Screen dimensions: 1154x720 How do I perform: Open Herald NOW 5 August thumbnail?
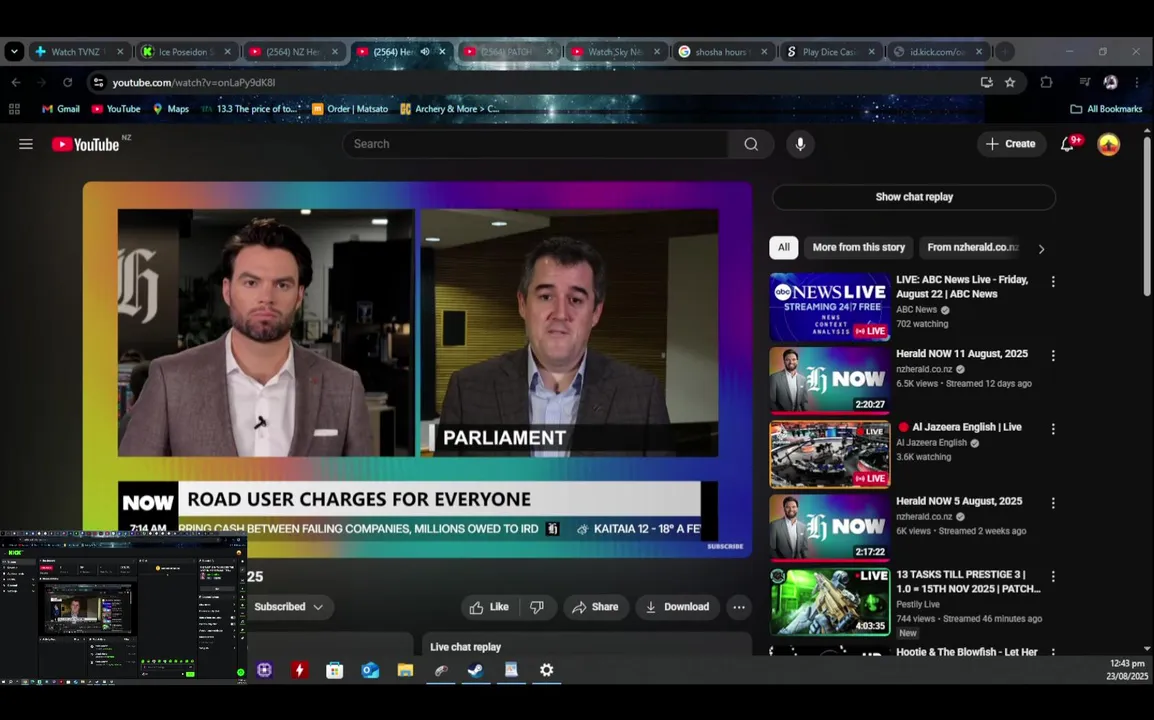pyautogui.click(x=830, y=528)
